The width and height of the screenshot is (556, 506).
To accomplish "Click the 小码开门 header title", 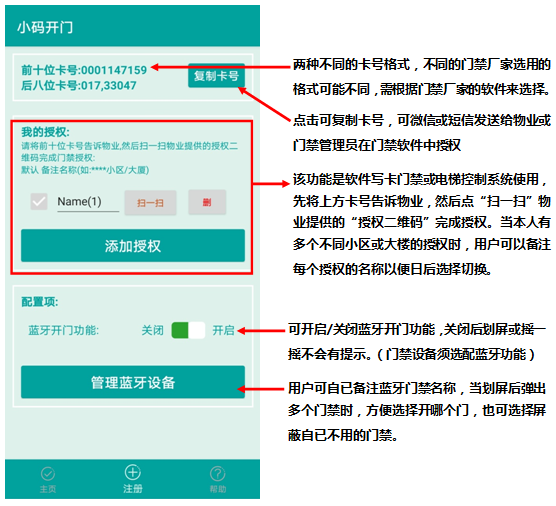I will (45, 27).
